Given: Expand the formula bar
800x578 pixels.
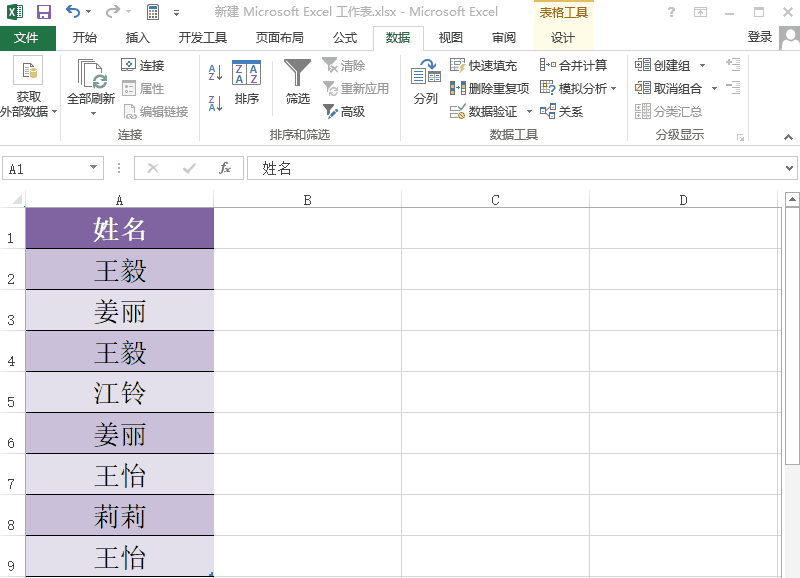Looking at the screenshot, I should point(789,168).
